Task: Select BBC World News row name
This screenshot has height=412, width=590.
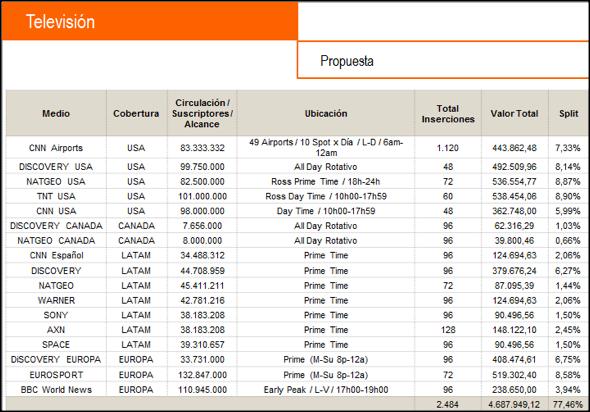Action: pyautogui.click(x=56, y=390)
